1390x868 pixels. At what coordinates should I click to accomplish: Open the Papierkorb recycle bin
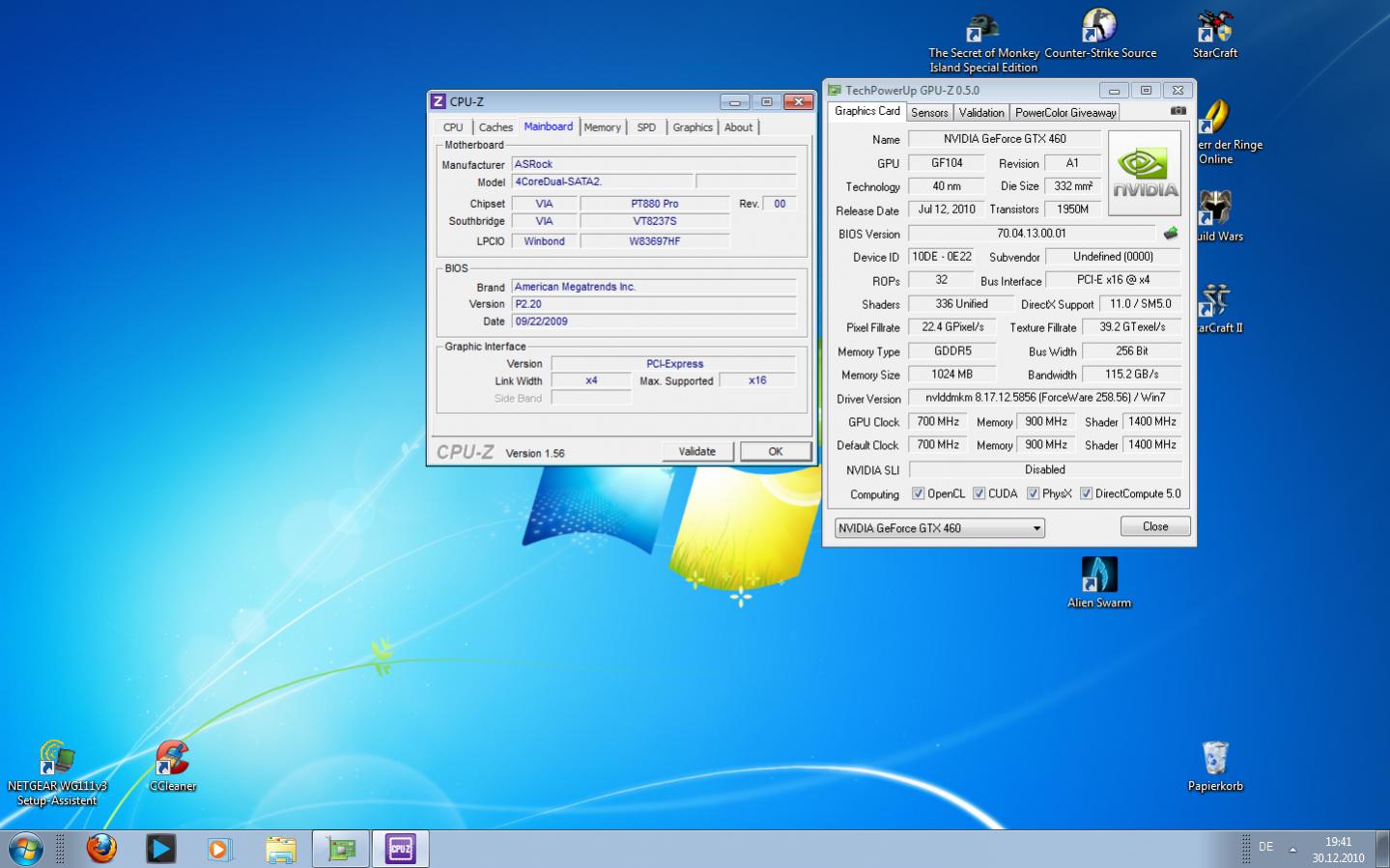pyautogui.click(x=1214, y=760)
